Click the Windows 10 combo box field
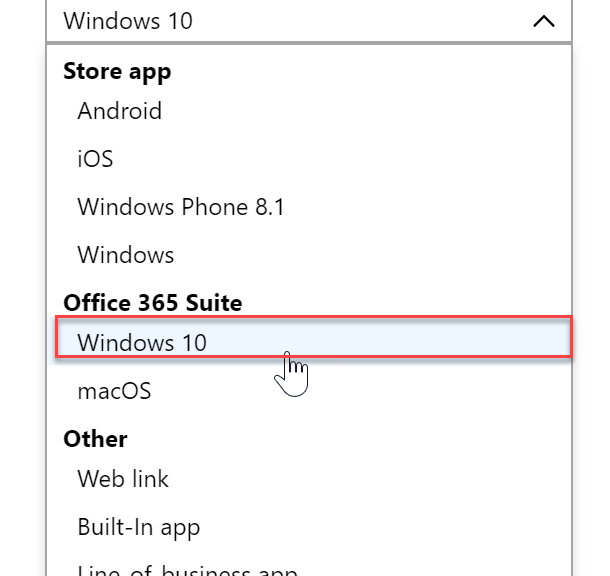This screenshot has width=610, height=576. pos(309,21)
